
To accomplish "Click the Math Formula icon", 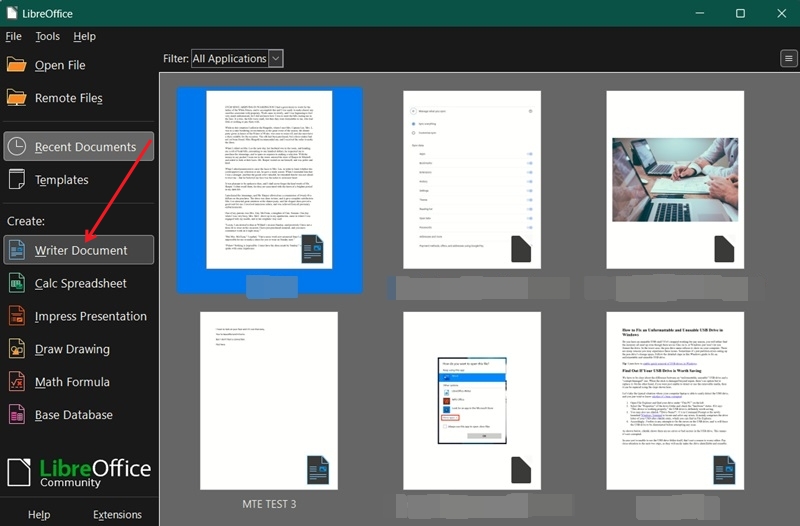I will pyautogui.click(x=16, y=382).
